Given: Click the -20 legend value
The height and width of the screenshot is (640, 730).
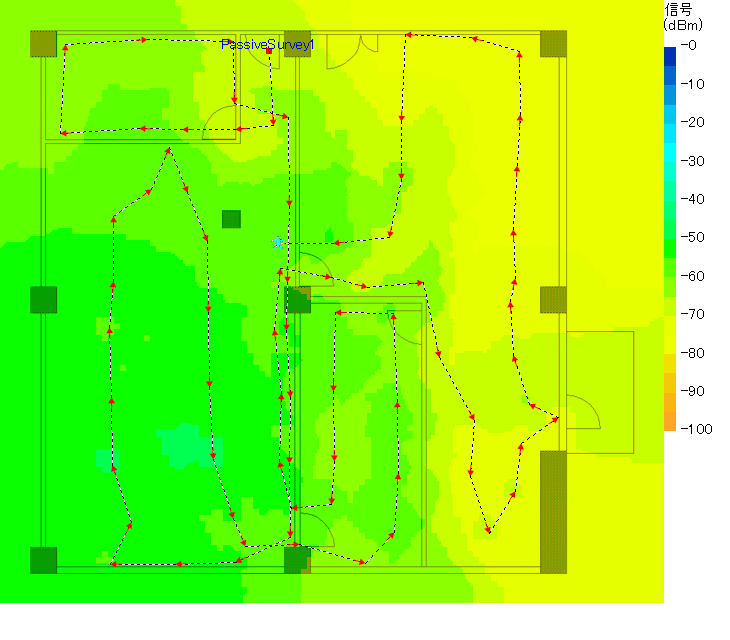Looking at the screenshot, I should pos(692,122).
